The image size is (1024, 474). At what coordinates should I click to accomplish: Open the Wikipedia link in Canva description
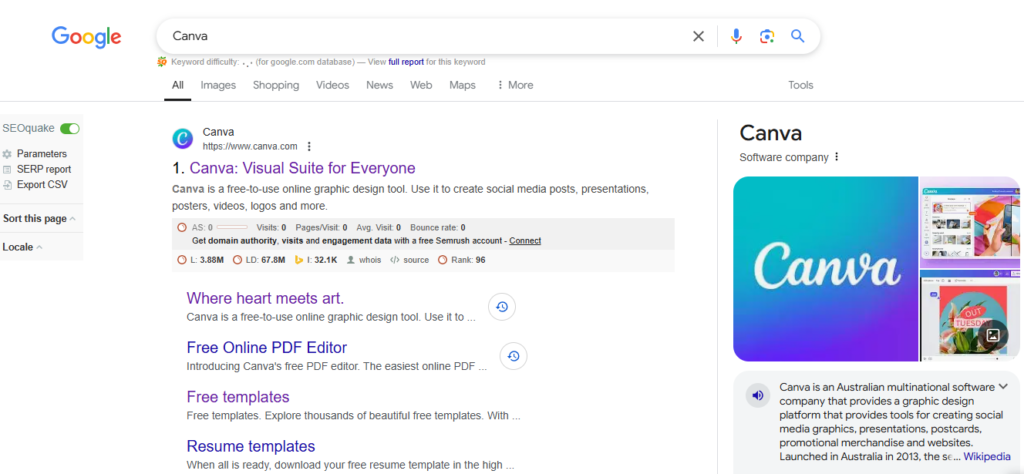click(987, 456)
